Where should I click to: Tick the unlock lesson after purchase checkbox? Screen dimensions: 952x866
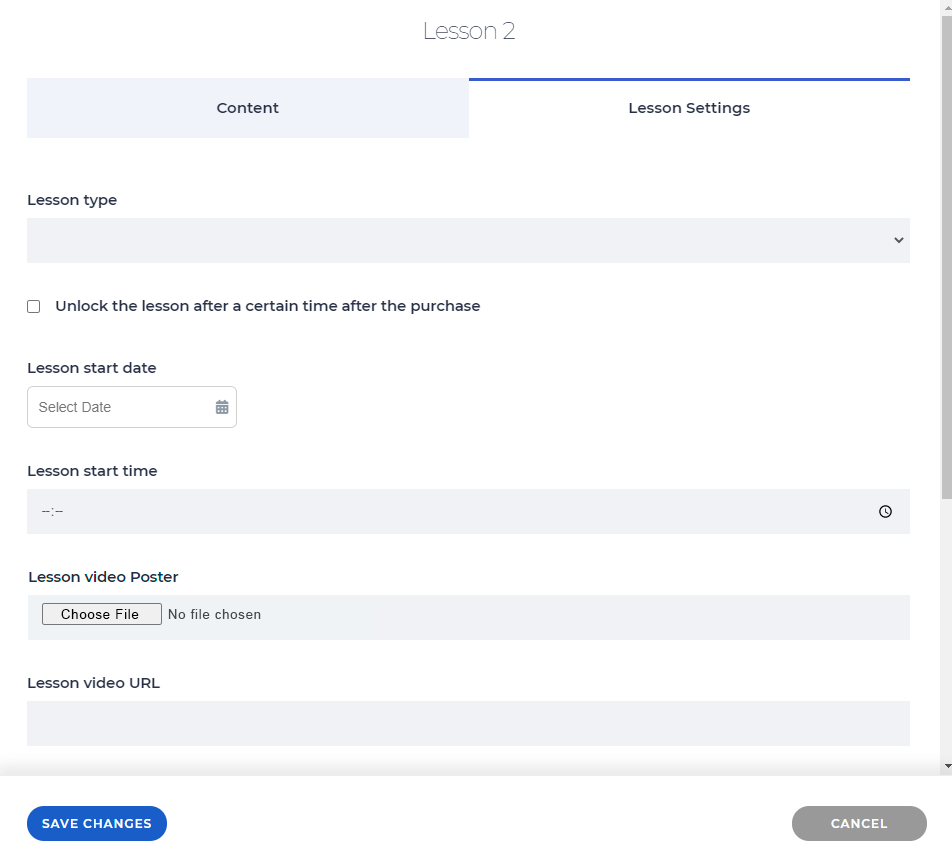point(34,306)
